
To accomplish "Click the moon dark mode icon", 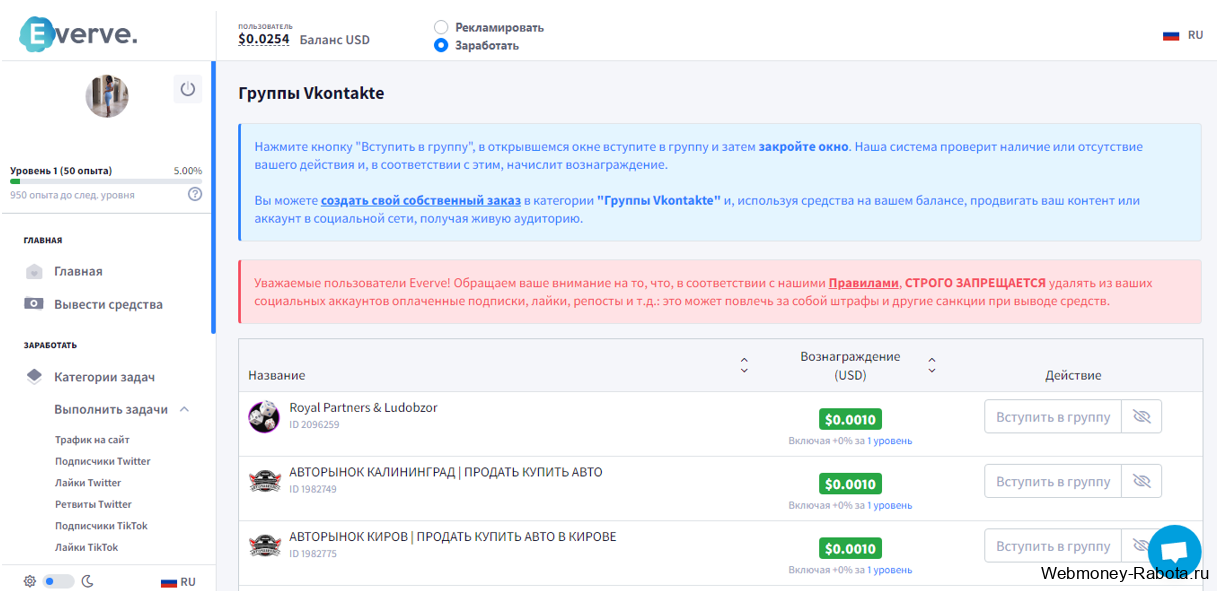I will coord(87,581).
